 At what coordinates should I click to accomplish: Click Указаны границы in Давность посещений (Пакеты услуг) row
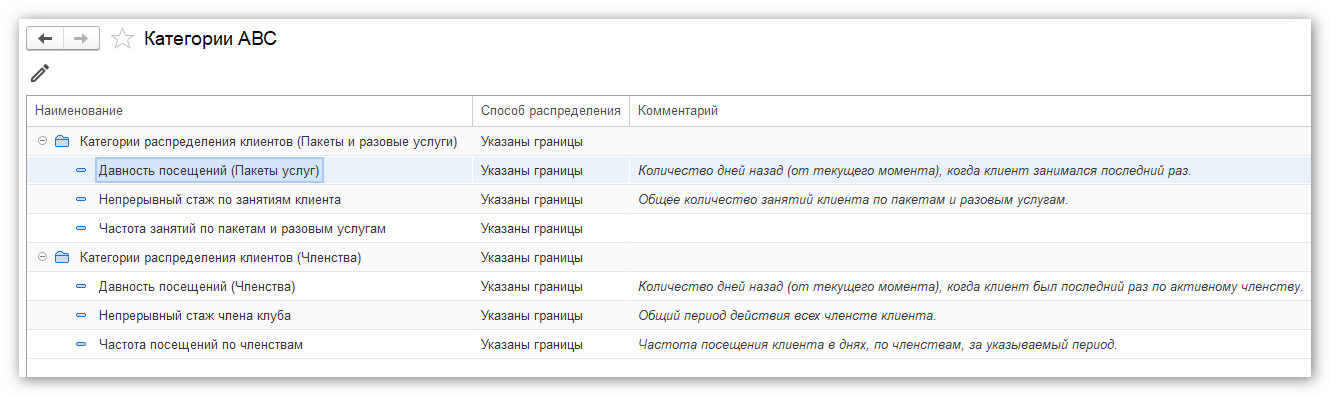click(x=531, y=171)
